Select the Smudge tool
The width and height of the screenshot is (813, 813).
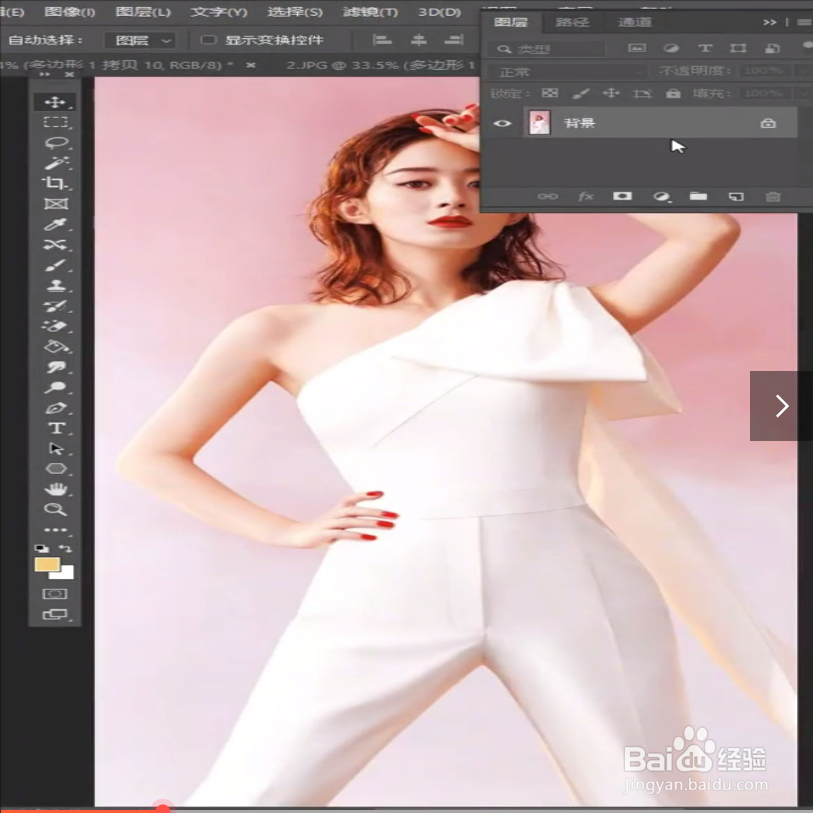click(55, 367)
